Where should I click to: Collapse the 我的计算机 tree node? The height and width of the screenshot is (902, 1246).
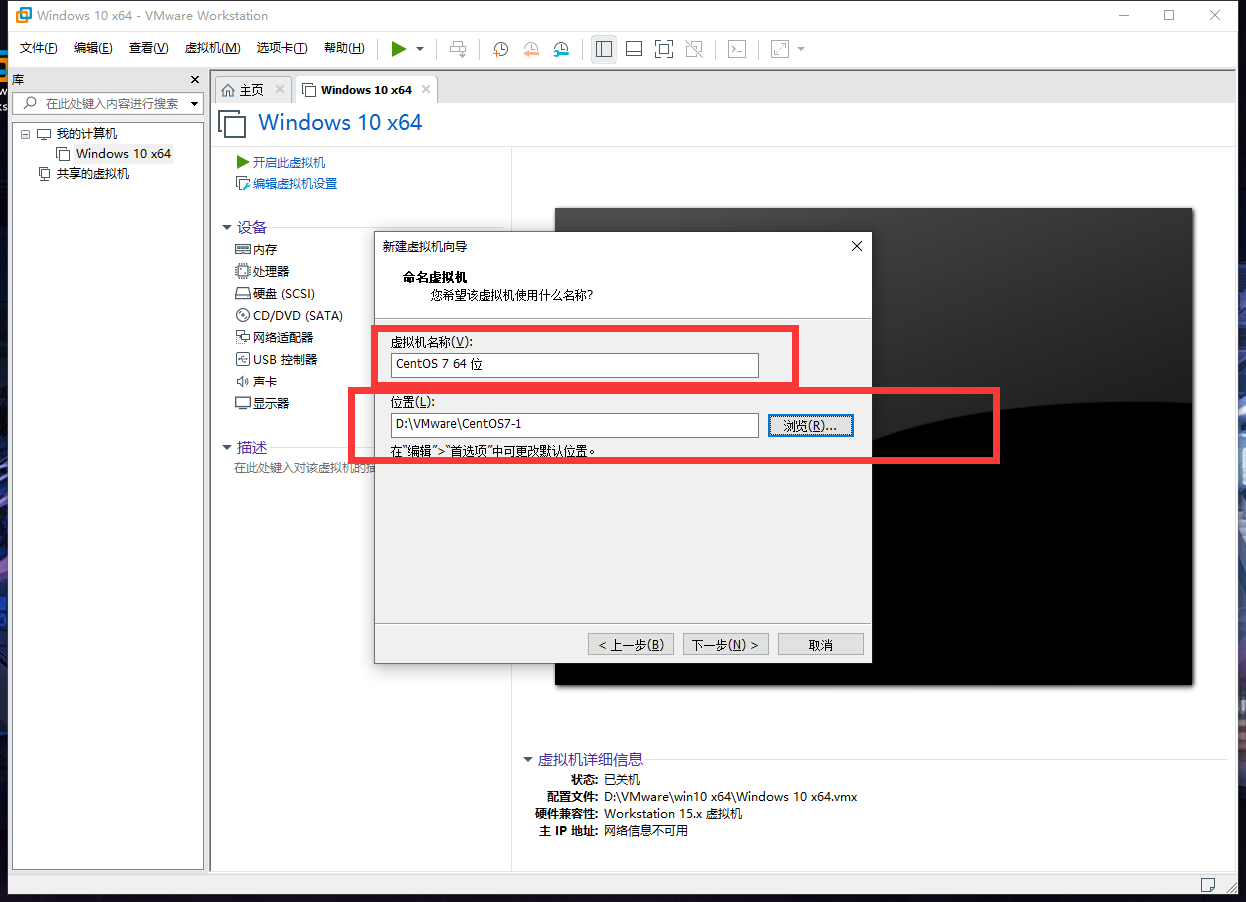(25, 134)
